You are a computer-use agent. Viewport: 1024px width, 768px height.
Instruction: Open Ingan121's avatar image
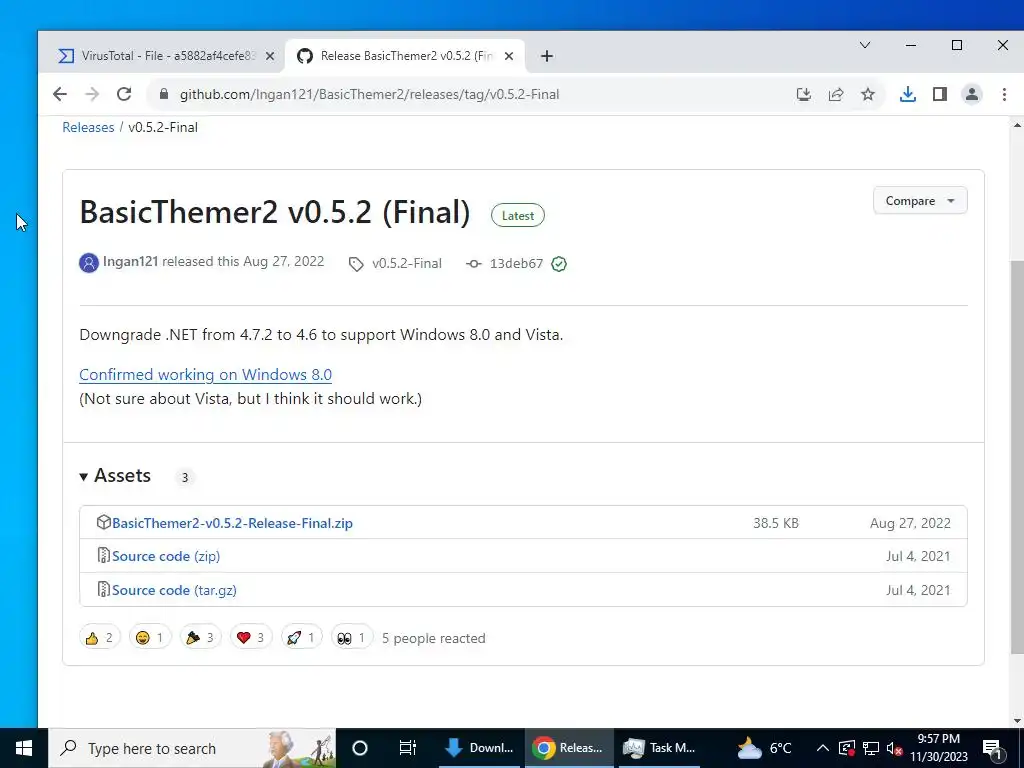click(89, 263)
